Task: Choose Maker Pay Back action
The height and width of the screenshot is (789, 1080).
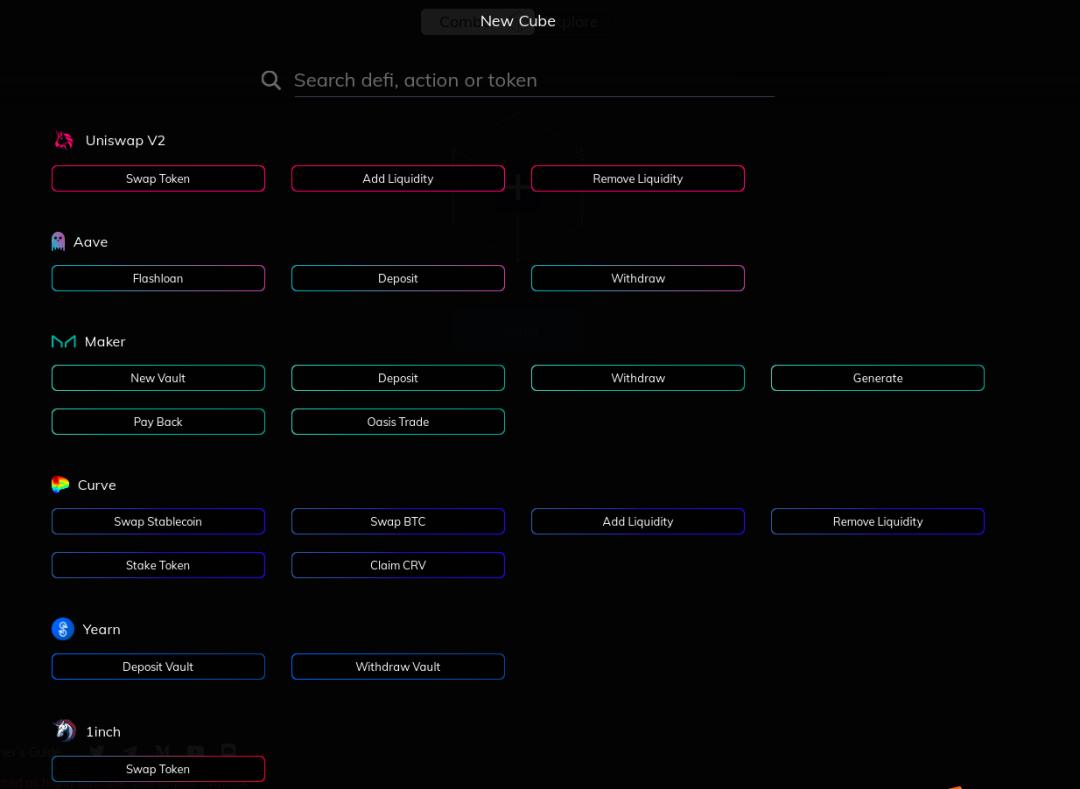Action: click(158, 421)
